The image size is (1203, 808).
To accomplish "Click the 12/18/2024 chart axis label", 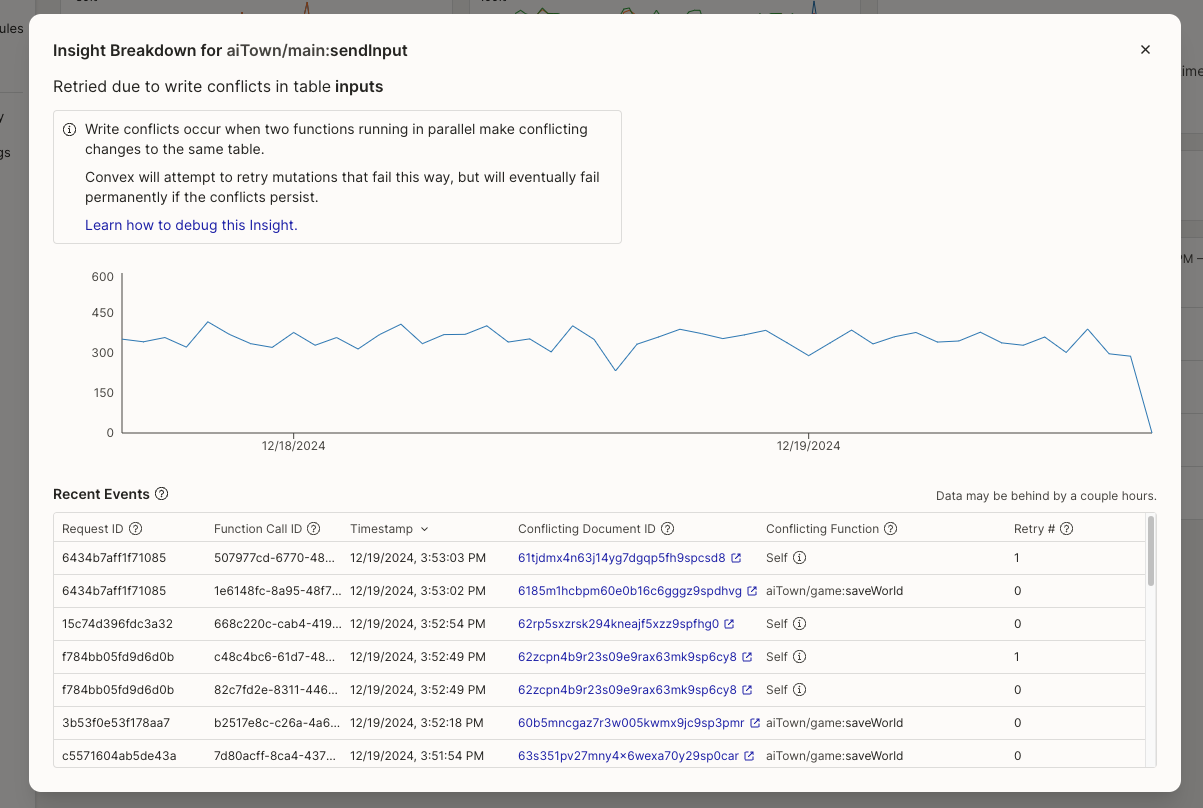I will pyautogui.click(x=293, y=446).
